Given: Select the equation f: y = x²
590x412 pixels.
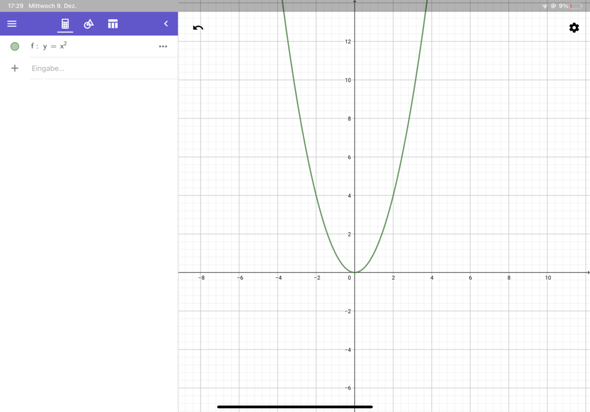Looking at the screenshot, I should click(49, 46).
